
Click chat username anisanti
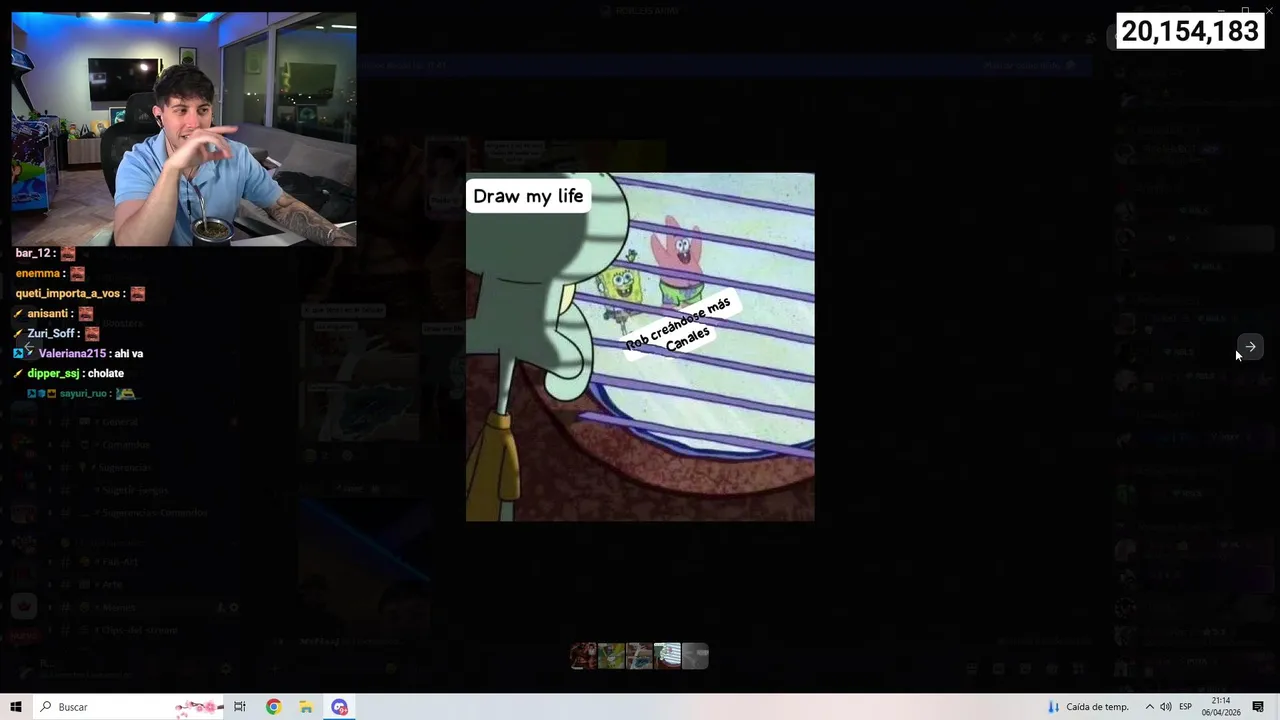click(x=47, y=313)
